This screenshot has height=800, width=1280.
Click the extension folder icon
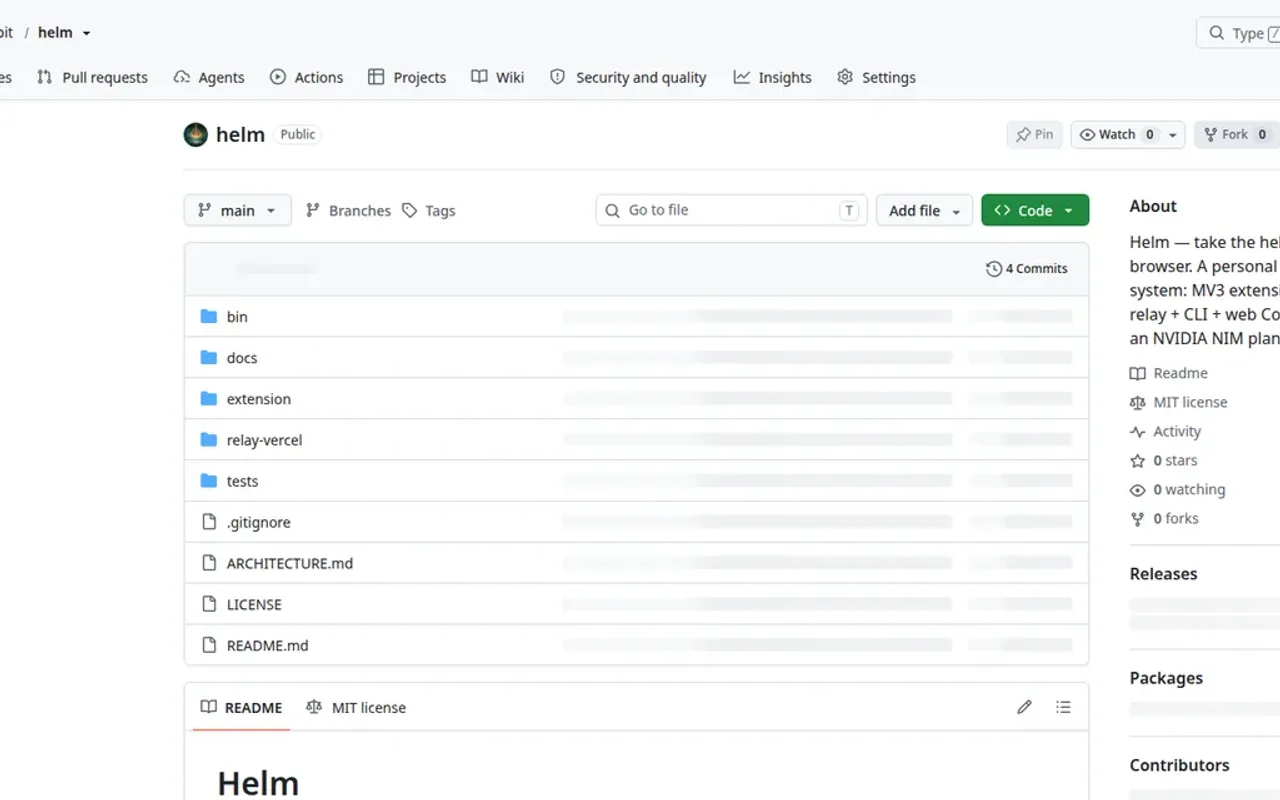tap(208, 398)
